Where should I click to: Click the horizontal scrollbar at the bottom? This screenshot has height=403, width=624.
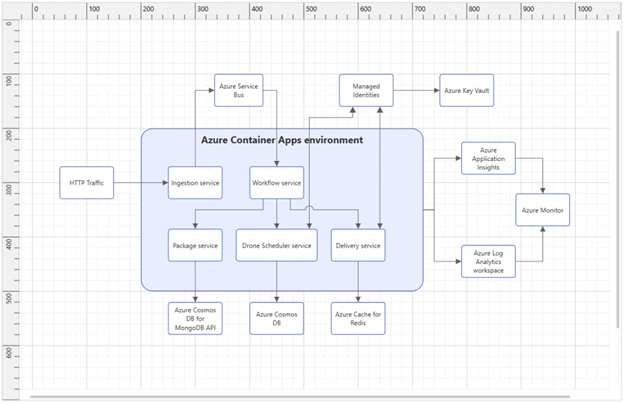click(300, 396)
